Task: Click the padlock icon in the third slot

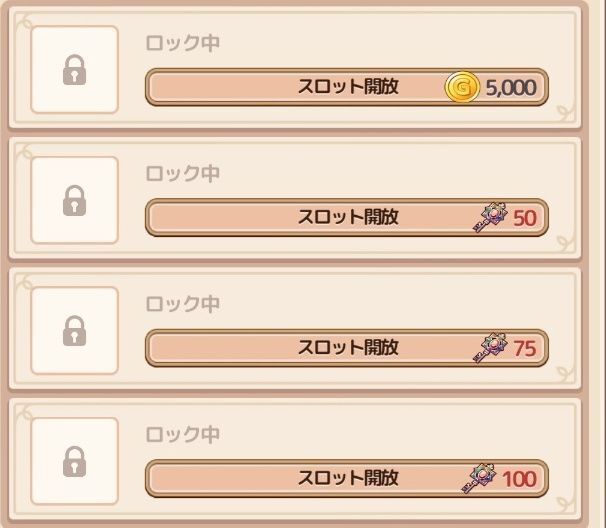Action: [x=74, y=331]
